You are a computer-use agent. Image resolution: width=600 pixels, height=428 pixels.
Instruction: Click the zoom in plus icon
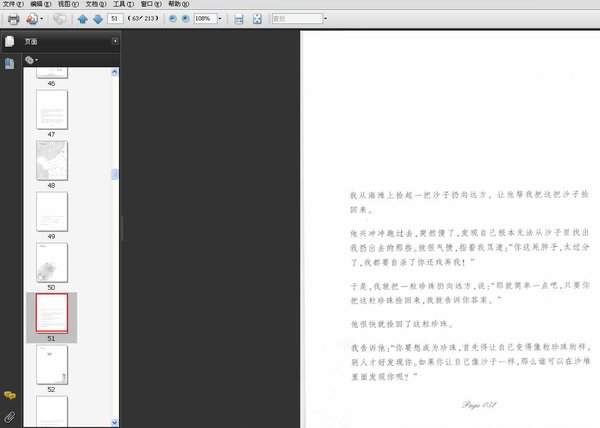(x=186, y=18)
